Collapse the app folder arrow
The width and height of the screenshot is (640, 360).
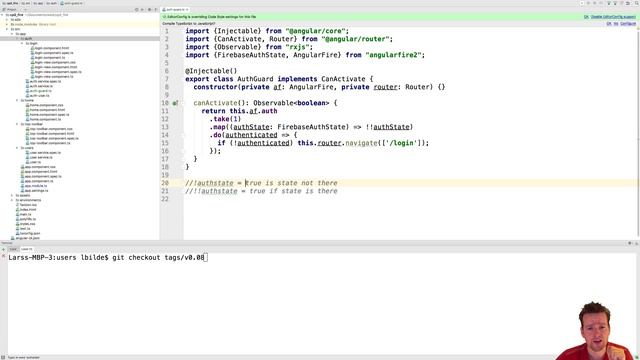12,34
